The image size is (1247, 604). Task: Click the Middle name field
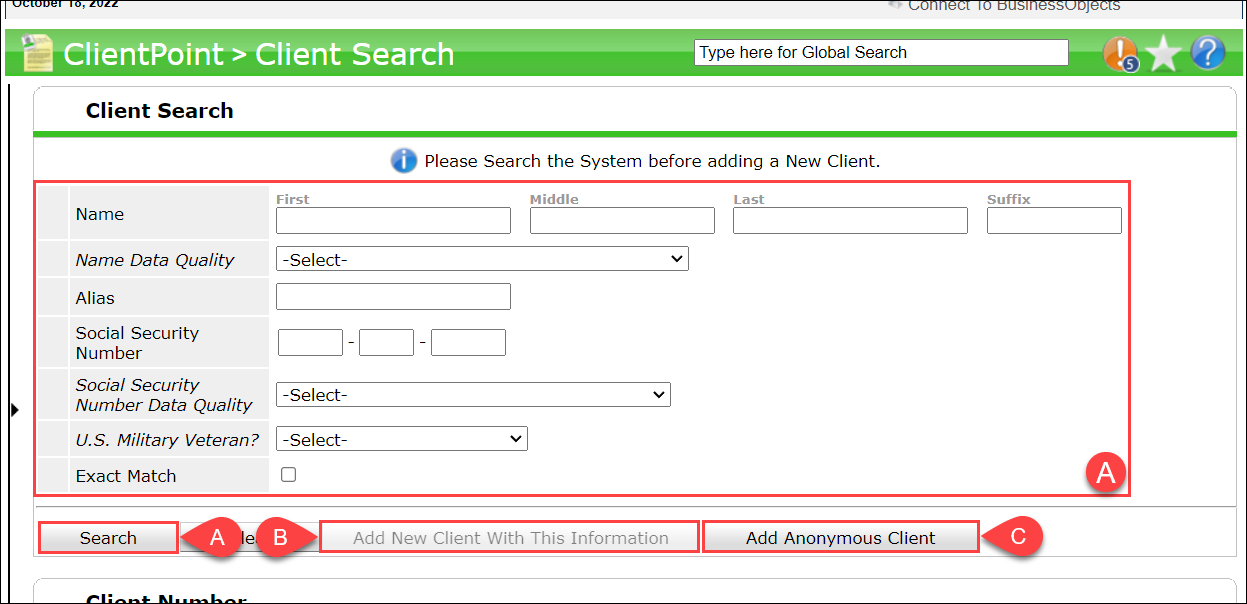(x=622, y=221)
